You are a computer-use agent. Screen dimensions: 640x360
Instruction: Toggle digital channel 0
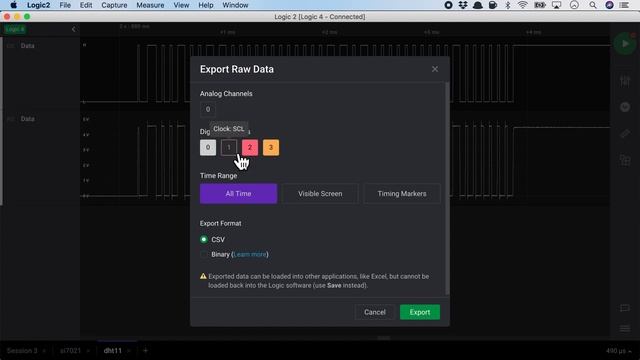point(208,147)
